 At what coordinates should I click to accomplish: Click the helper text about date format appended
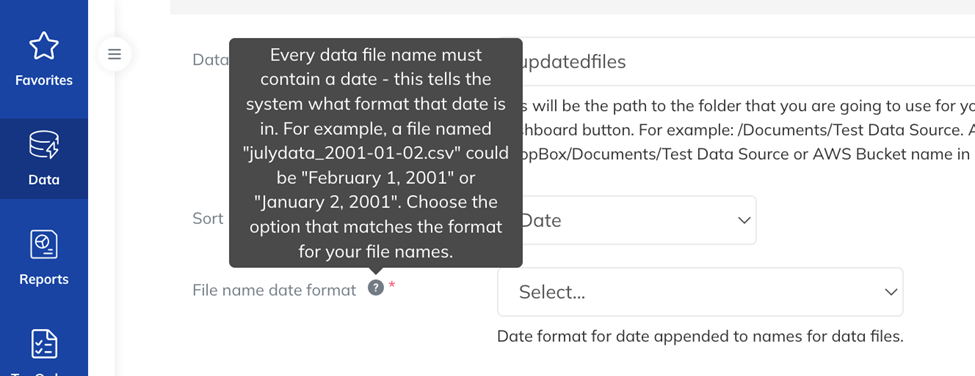(x=700, y=337)
